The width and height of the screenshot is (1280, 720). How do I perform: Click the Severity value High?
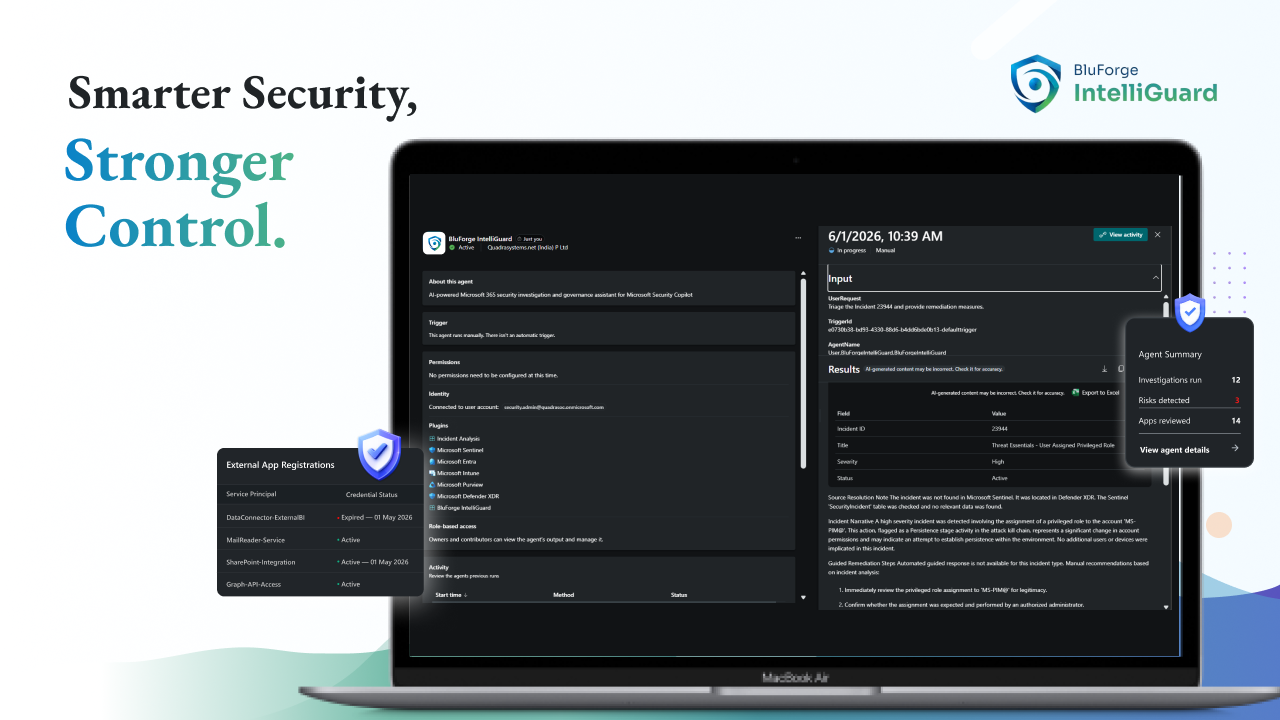coord(997,461)
